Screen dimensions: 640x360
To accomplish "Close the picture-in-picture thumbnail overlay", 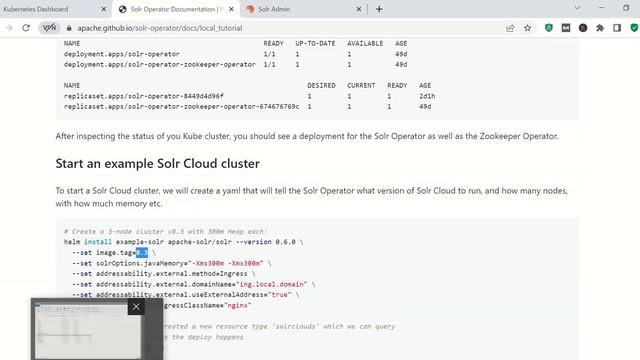I will coord(136,307).
